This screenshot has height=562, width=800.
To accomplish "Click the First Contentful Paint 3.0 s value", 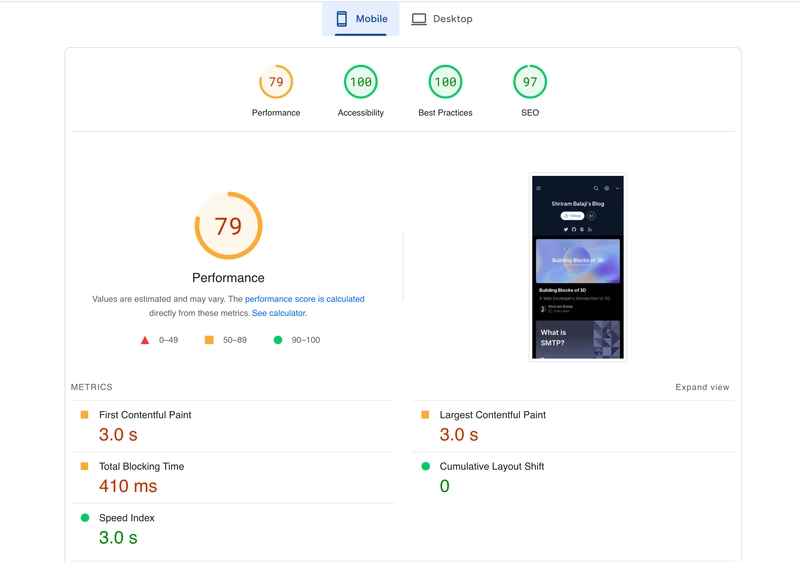I will tap(118, 435).
